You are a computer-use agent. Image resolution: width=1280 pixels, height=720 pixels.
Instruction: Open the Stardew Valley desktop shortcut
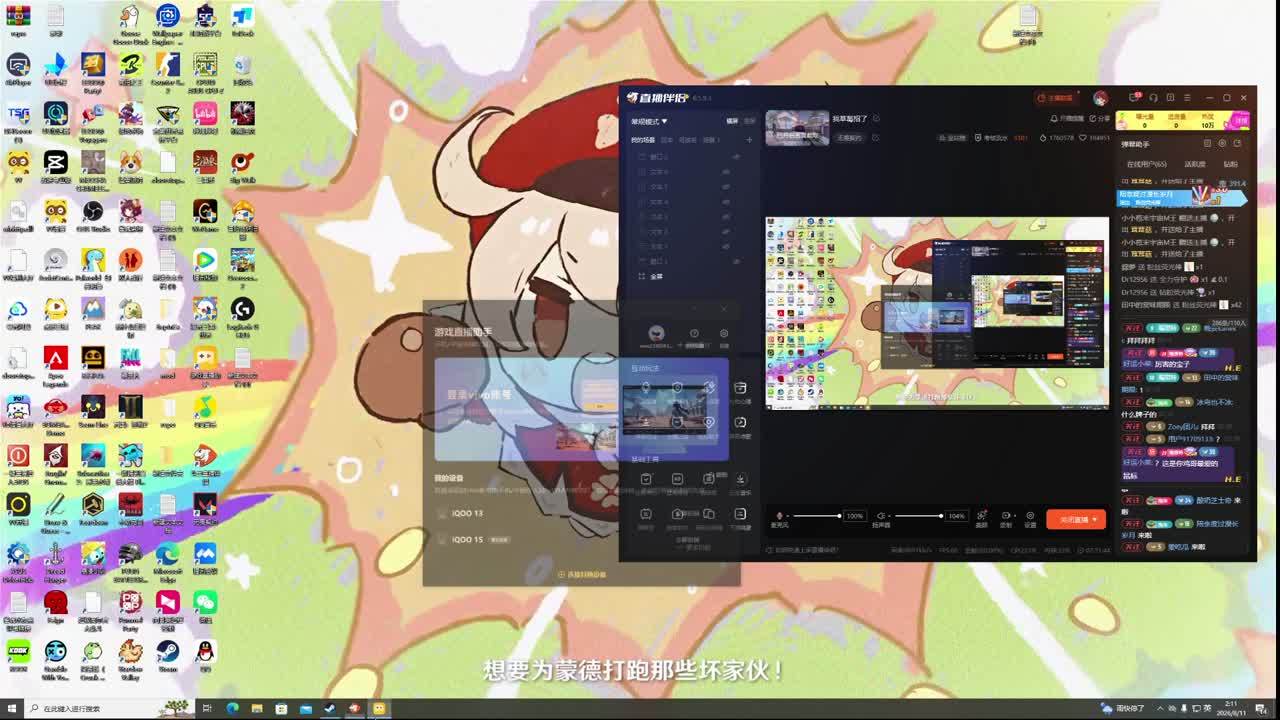(130, 658)
